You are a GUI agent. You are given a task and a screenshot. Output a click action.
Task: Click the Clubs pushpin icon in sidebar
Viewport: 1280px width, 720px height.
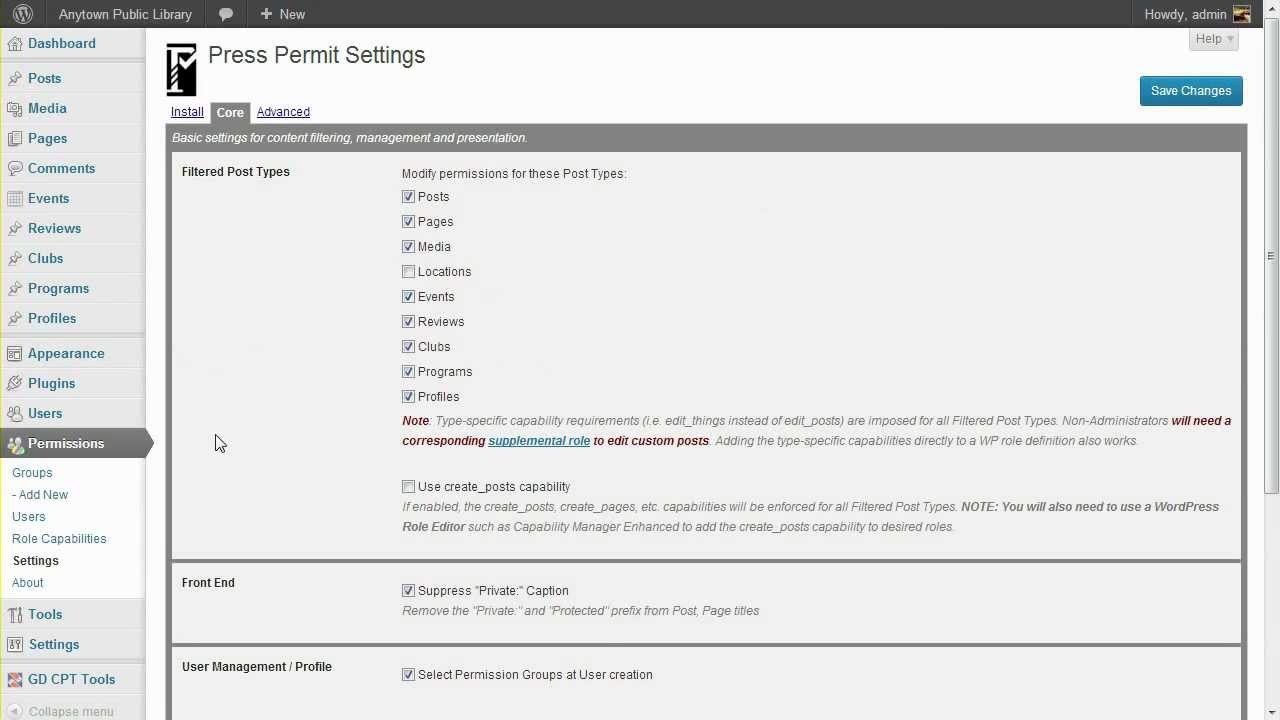(15, 258)
